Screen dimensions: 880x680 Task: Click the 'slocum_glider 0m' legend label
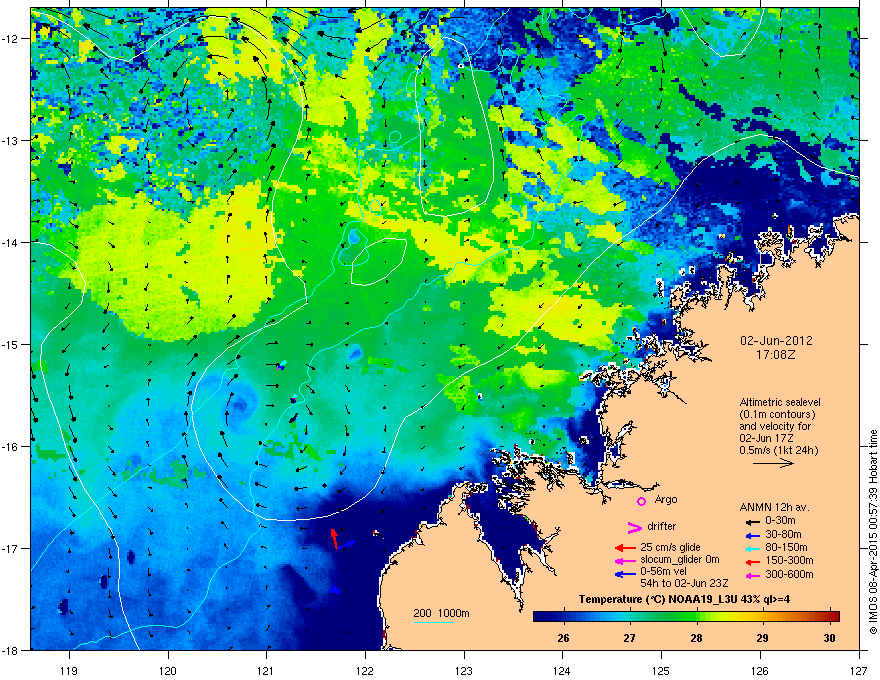pyautogui.click(x=680, y=560)
